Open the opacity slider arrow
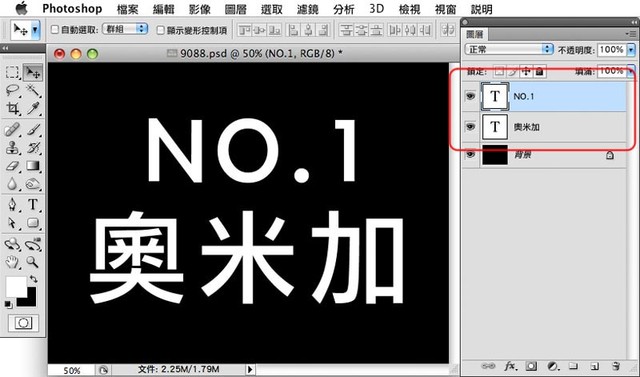Image resolution: width=640 pixels, height=377 pixels. pyautogui.click(x=631, y=50)
